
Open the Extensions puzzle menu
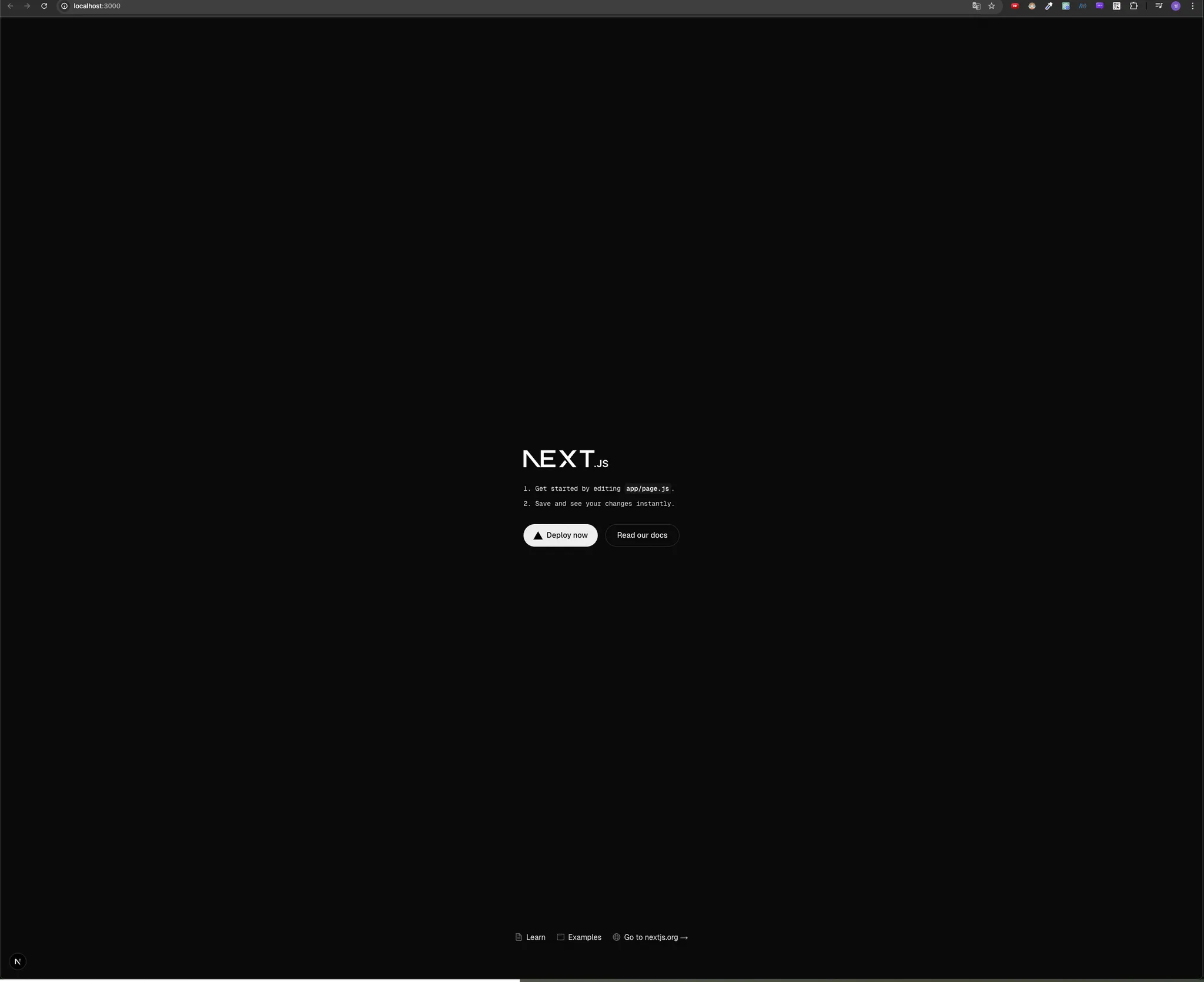1133,6
